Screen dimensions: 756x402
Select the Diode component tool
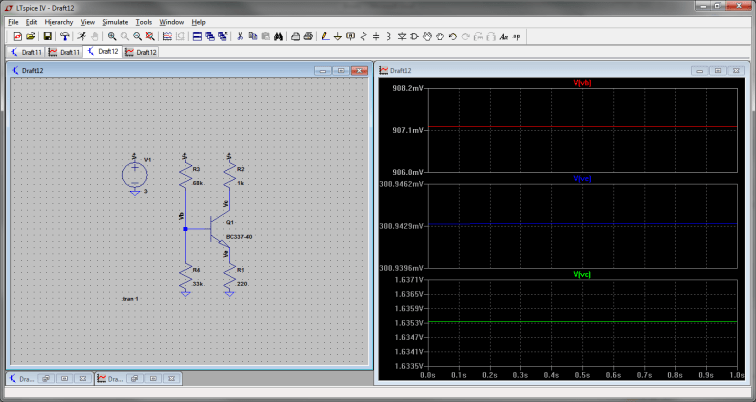(401, 36)
